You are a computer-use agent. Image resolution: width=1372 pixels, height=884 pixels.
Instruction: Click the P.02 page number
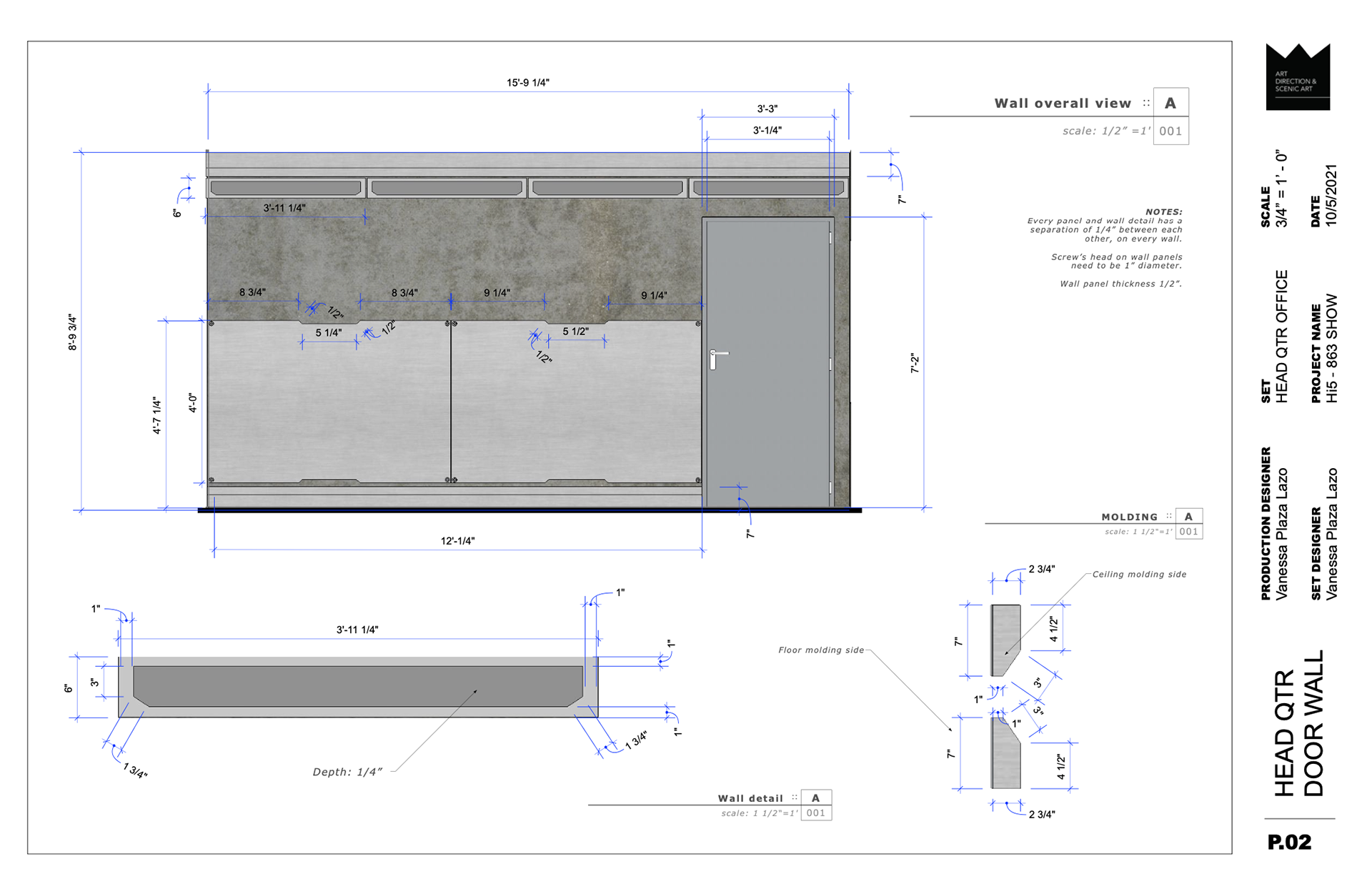tap(1289, 843)
